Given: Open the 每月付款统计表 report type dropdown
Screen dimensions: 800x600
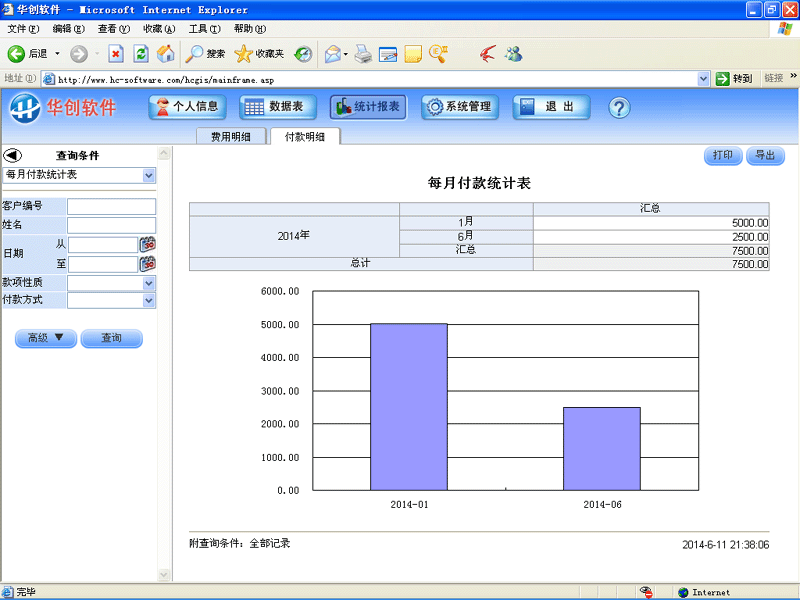Looking at the screenshot, I should 79,175.
